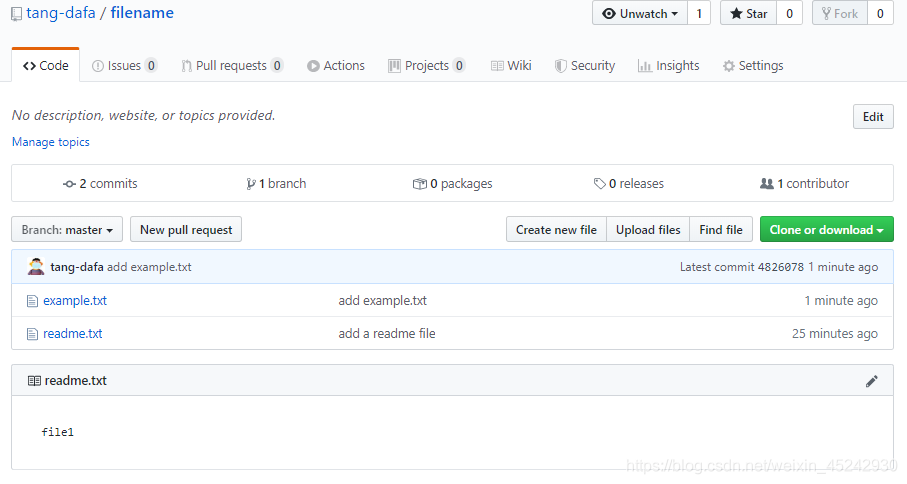907x484 pixels.
Task: Click the No description, website, or topics text
Action: 143,115
